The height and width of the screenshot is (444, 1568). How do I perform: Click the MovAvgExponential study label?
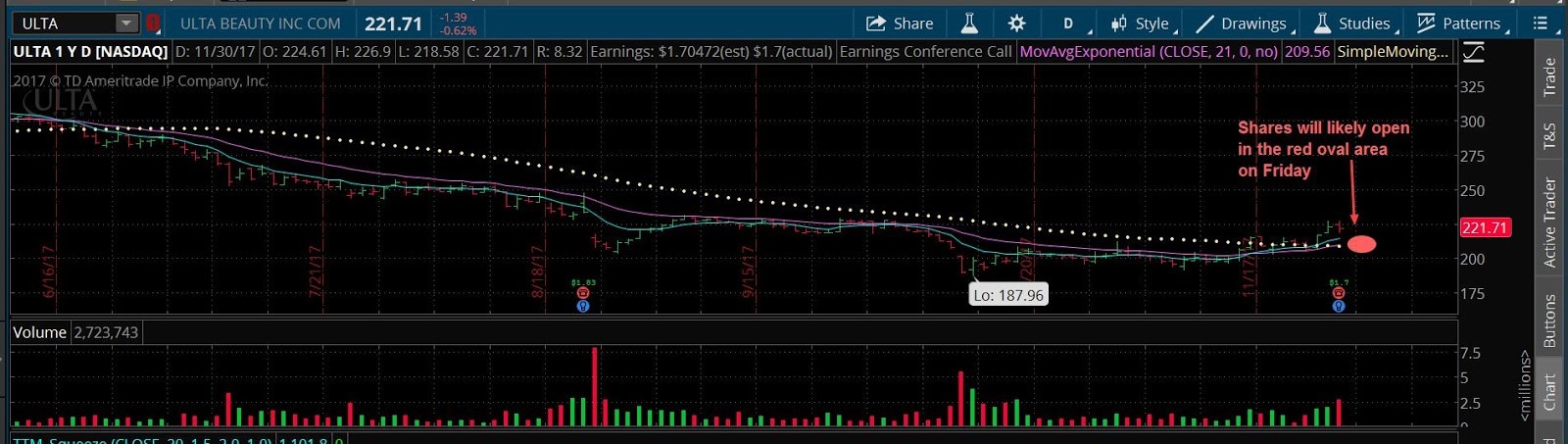pos(1149,51)
